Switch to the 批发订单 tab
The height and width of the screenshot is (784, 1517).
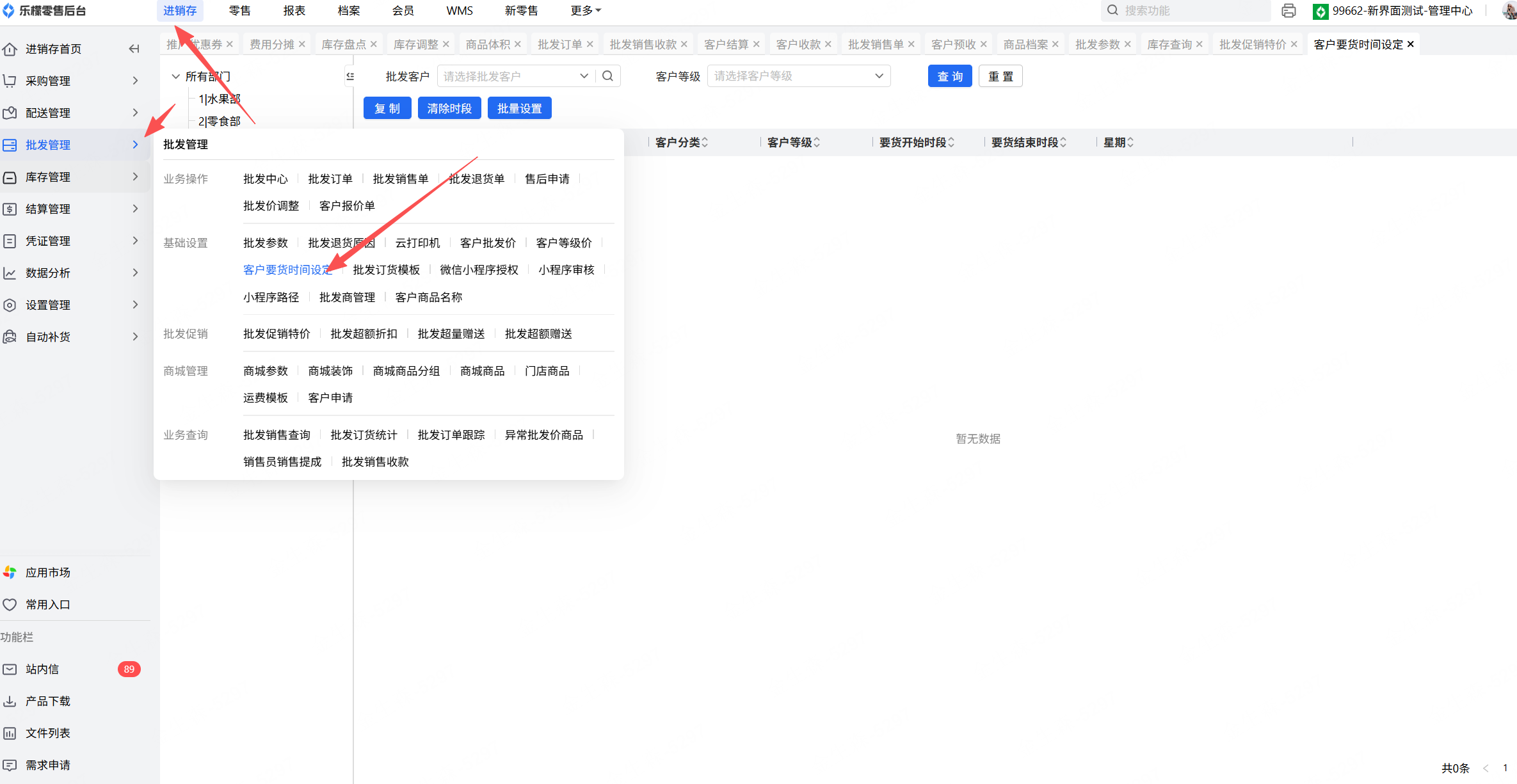pyautogui.click(x=559, y=44)
